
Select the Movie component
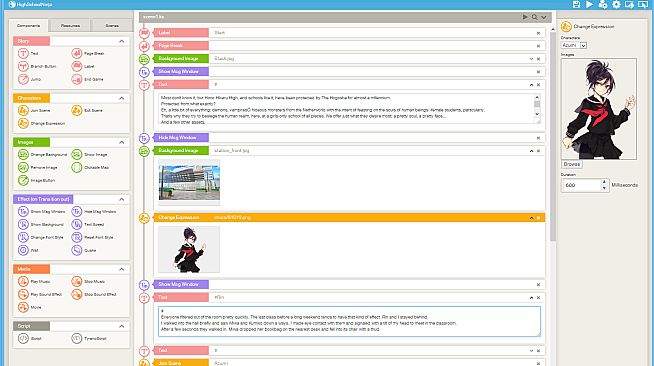click(30, 308)
